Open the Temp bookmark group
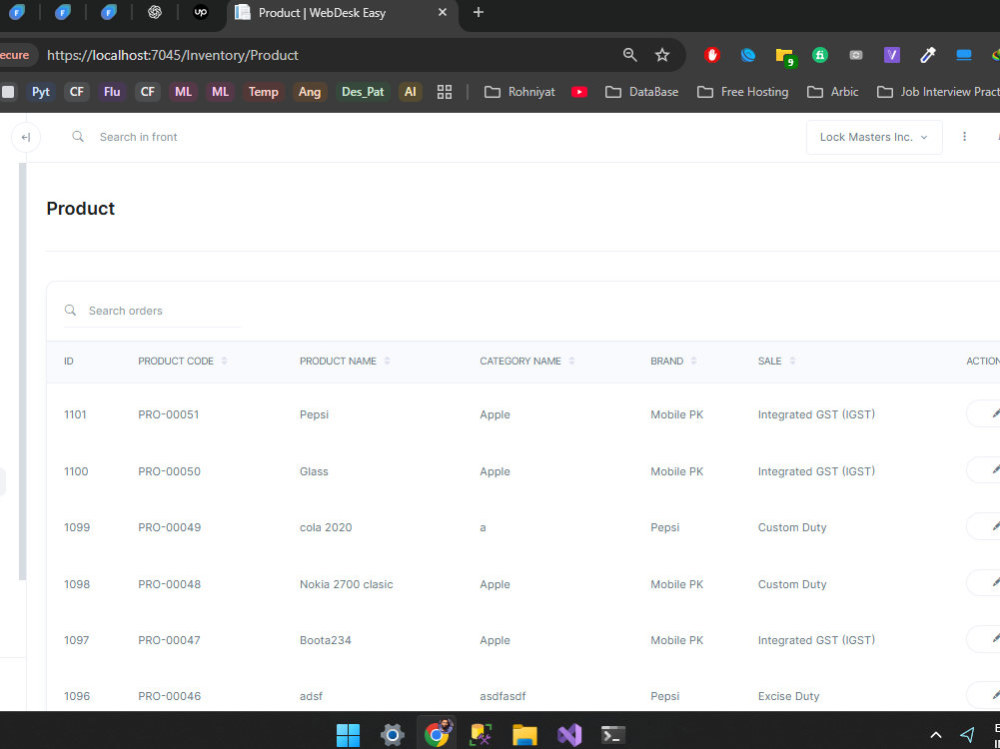Viewport: 1000px width, 749px height. pos(263,92)
